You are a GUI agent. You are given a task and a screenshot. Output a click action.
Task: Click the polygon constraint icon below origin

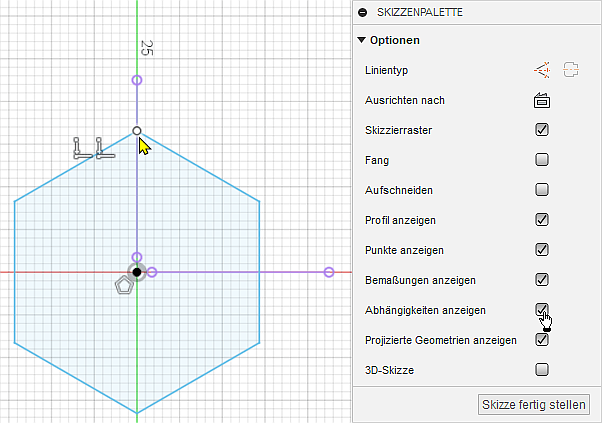[x=124, y=286]
